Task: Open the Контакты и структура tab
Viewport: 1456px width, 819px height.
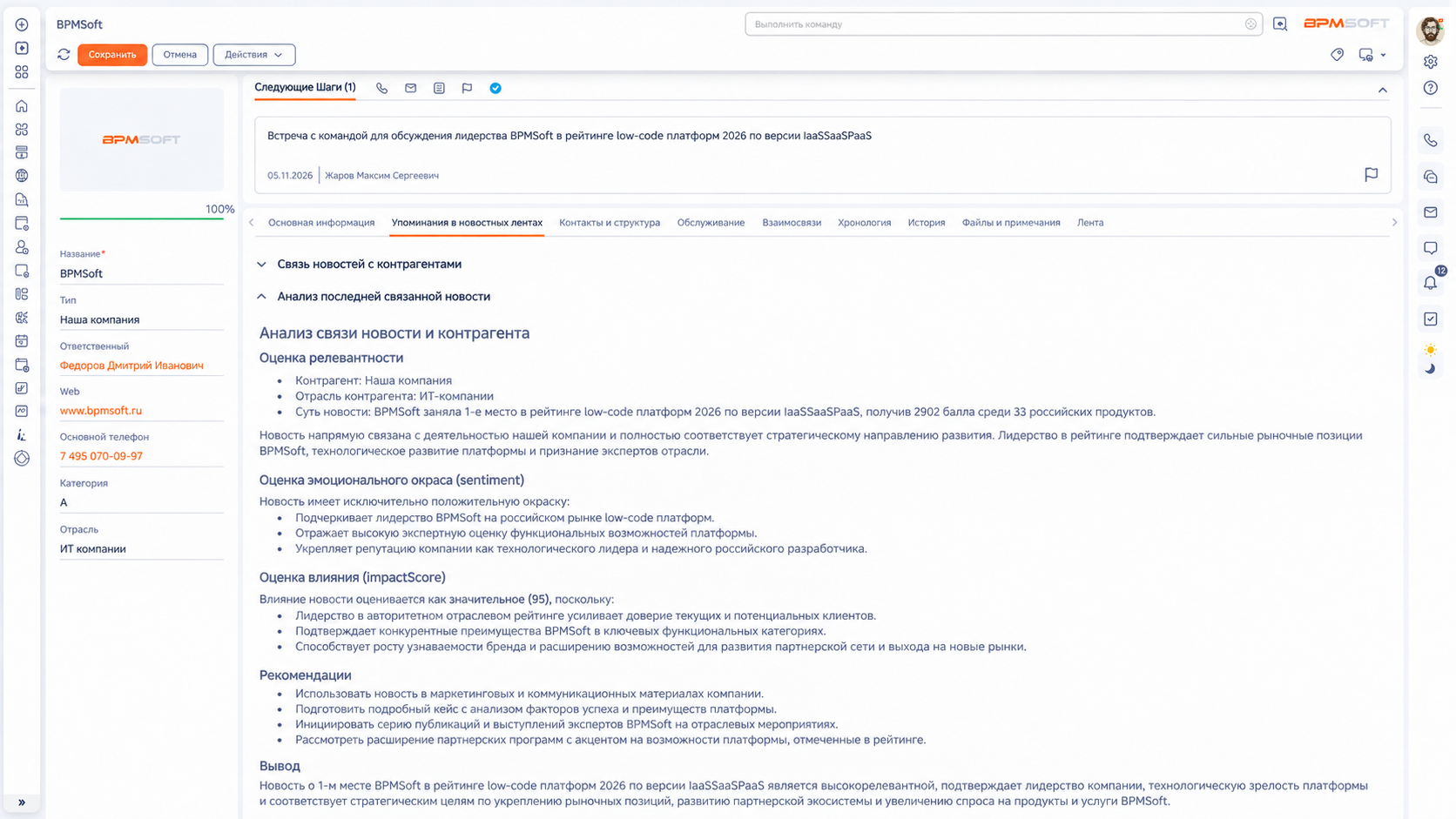Action: (x=610, y=223)
